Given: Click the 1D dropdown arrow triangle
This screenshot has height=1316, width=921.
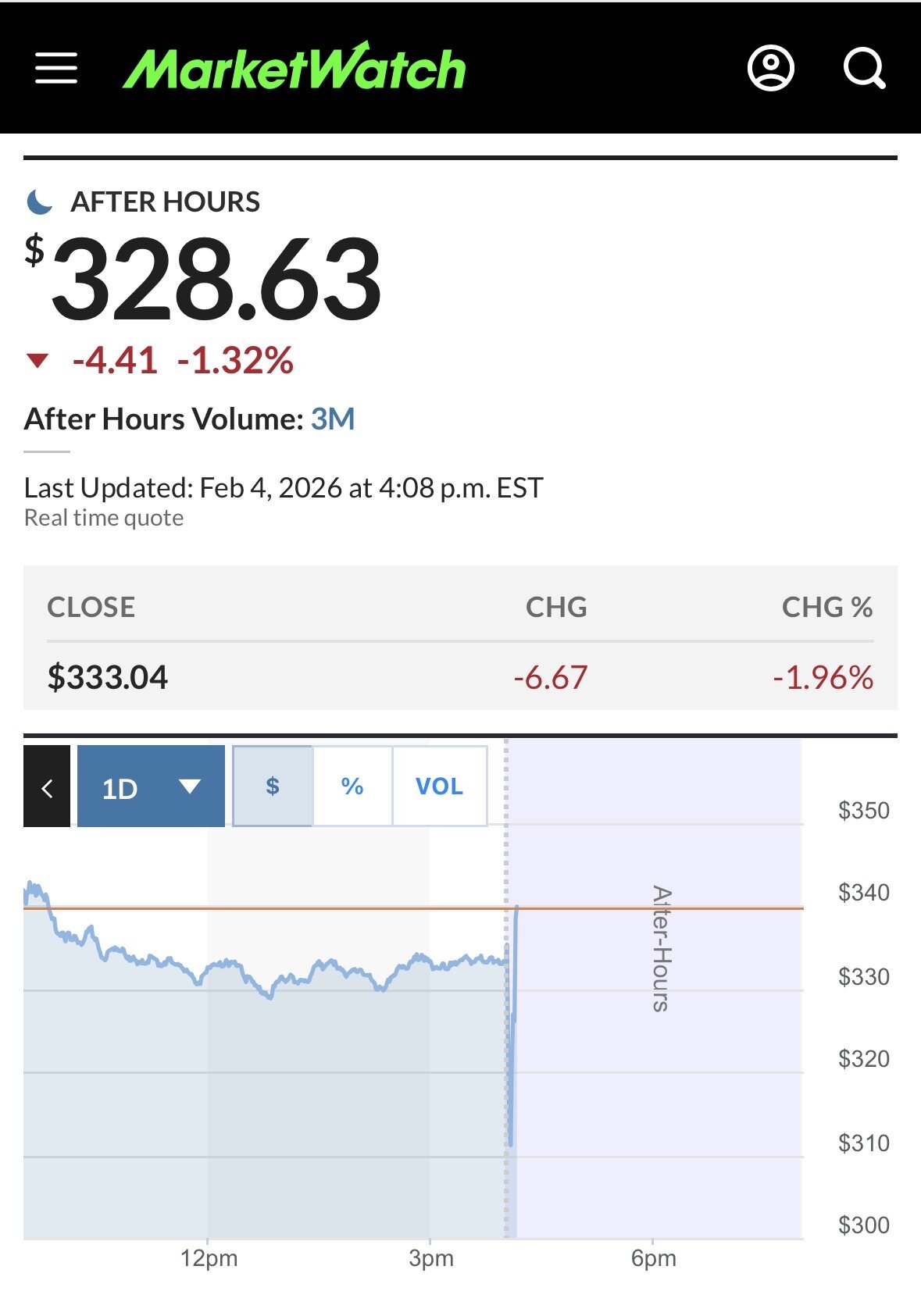Looking at the screenshot, I should [x=190, y=786].
